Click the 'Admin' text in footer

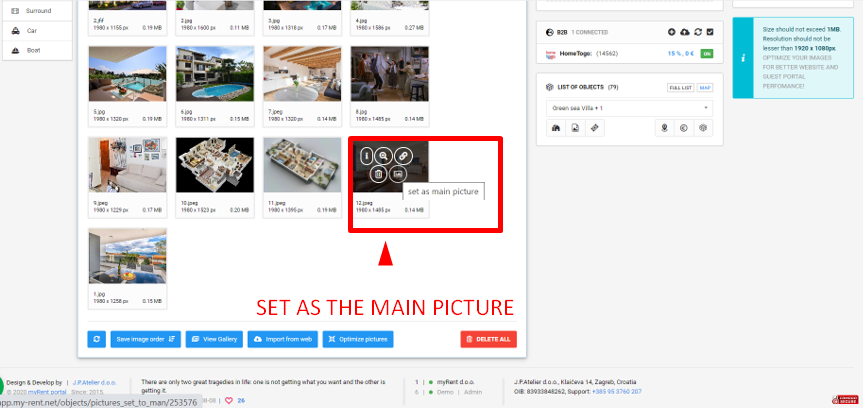click(473, 392)
